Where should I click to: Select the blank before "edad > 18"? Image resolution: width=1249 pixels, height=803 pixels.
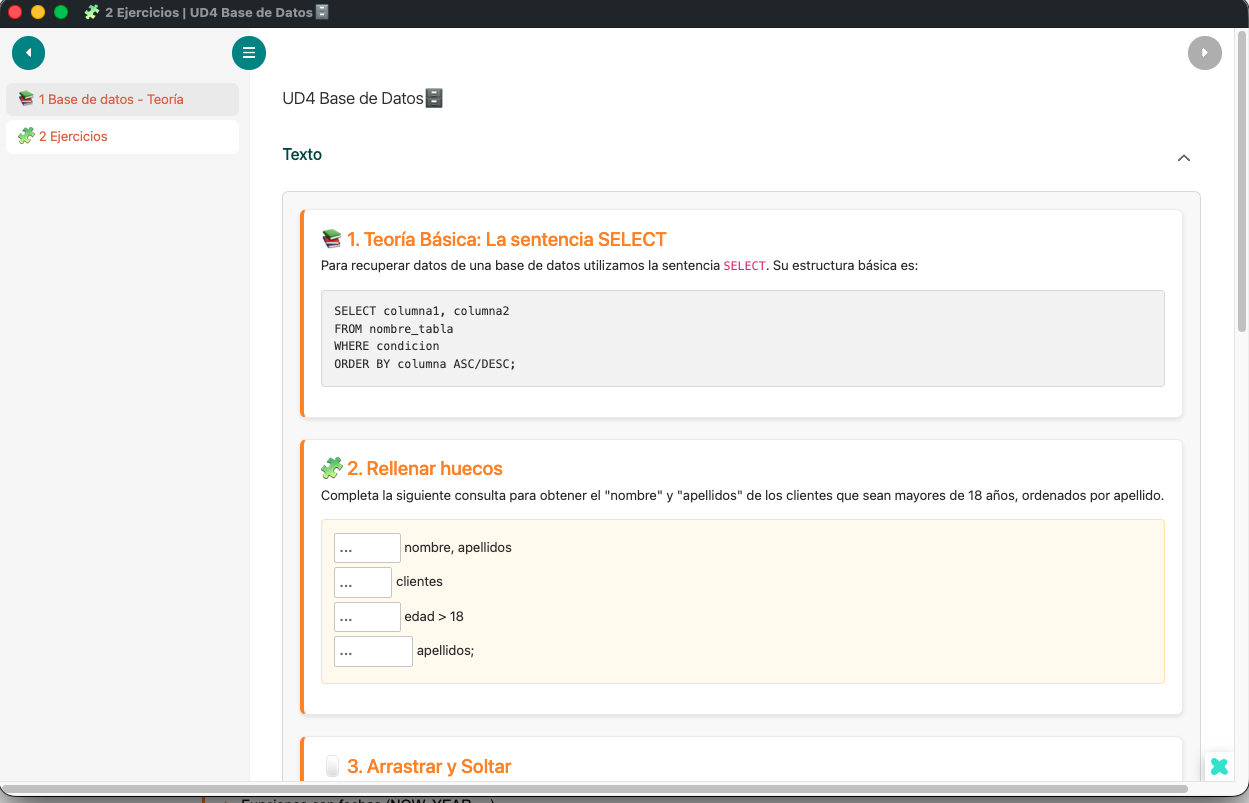[x=367, y=617]
